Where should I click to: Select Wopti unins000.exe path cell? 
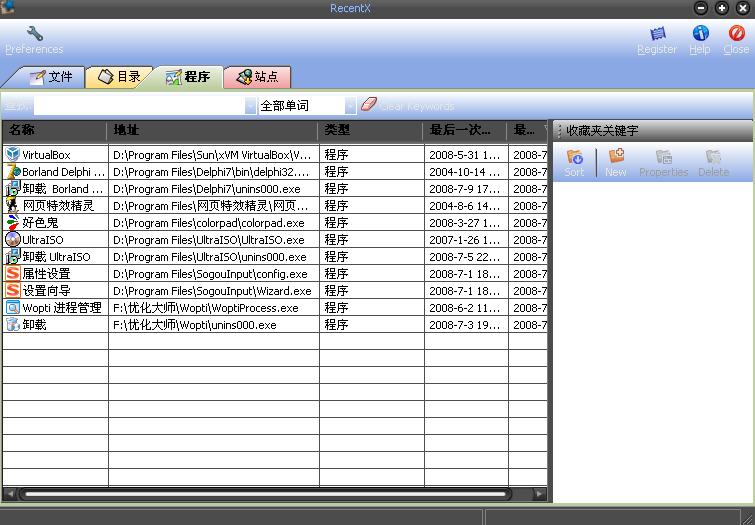tap(214, 325)
